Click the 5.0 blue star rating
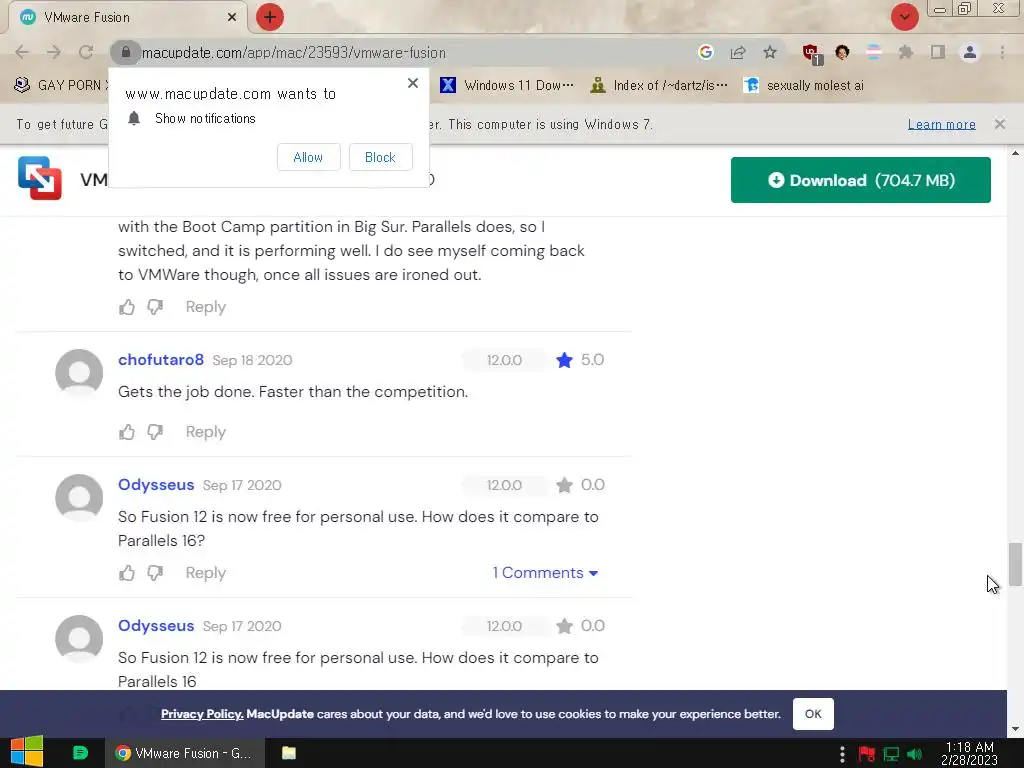The image size is (1024, 768). pos(564,360)
